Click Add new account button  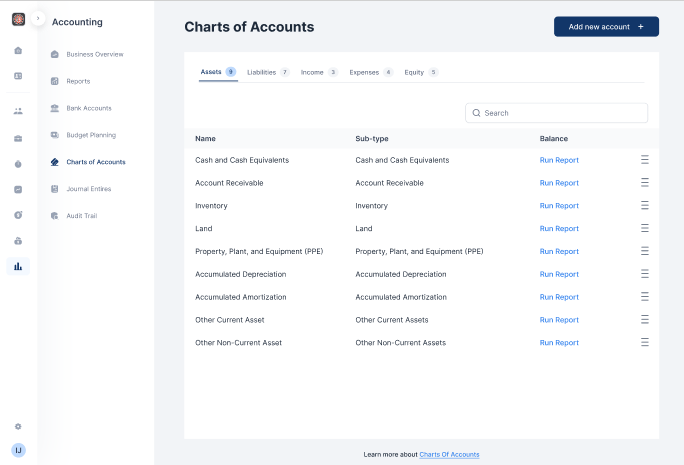(x=606, y=27)
